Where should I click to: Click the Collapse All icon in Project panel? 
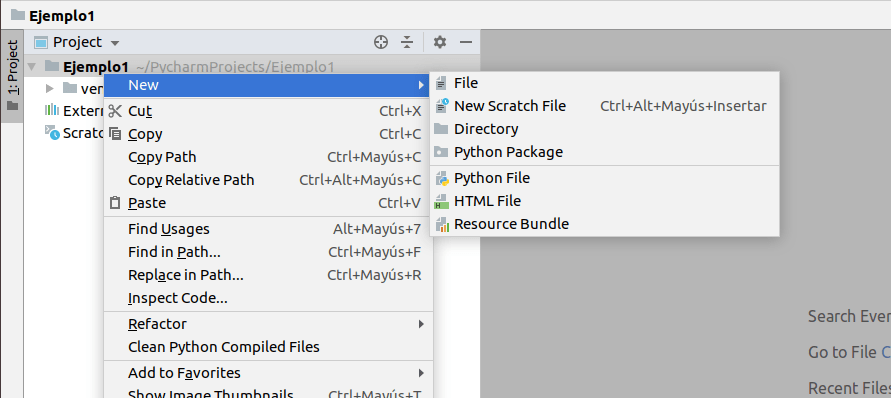pyautogui.click(x=407, y=42)
